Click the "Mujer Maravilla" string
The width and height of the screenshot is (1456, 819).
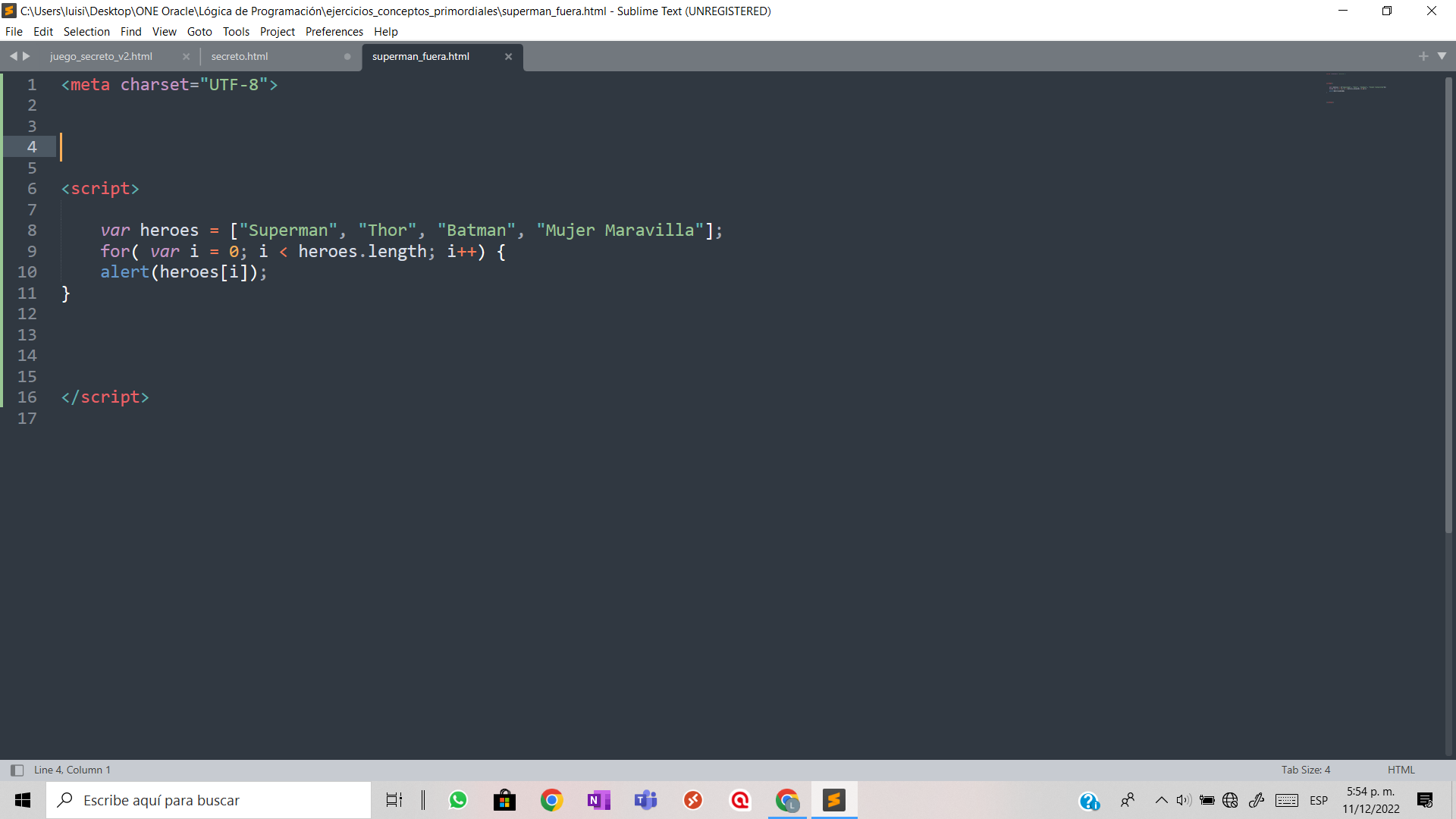point(620,231)
